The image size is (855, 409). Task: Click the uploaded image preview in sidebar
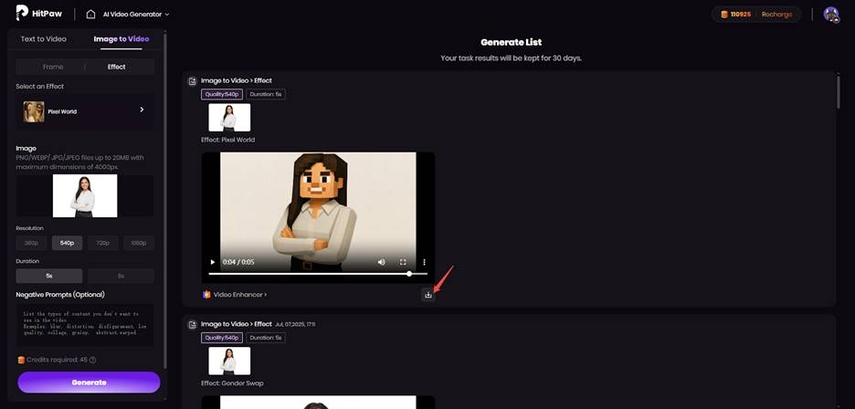[85, 196]
